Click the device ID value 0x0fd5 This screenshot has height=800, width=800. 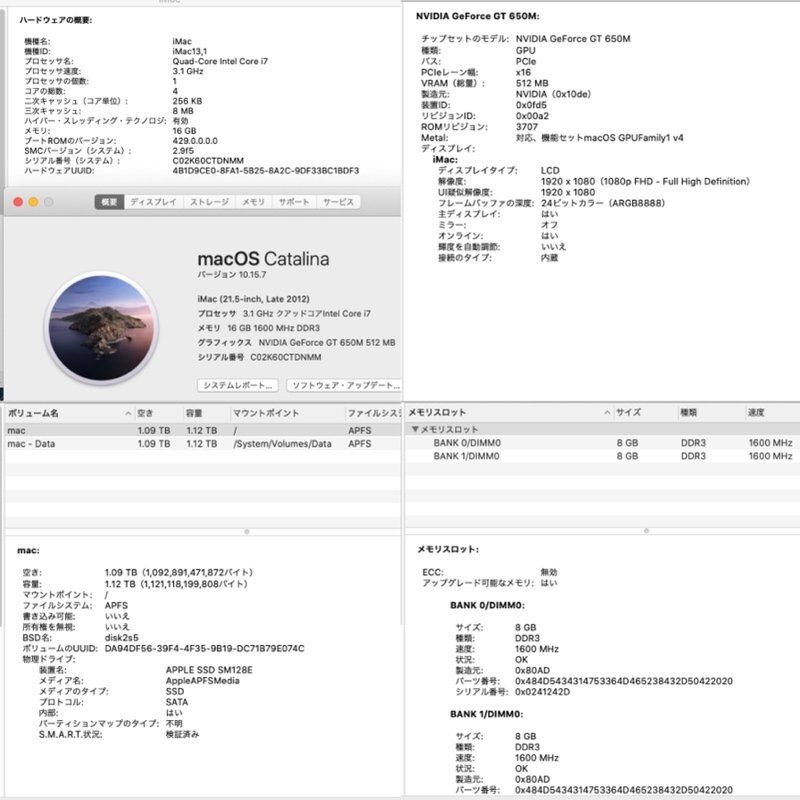click(531, 105)
